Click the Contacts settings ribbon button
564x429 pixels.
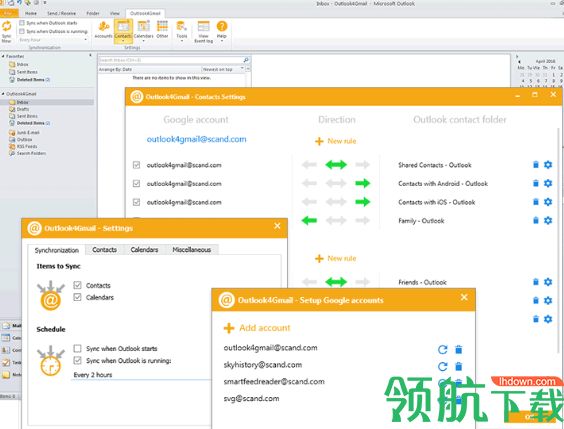(x=123, y=31)
